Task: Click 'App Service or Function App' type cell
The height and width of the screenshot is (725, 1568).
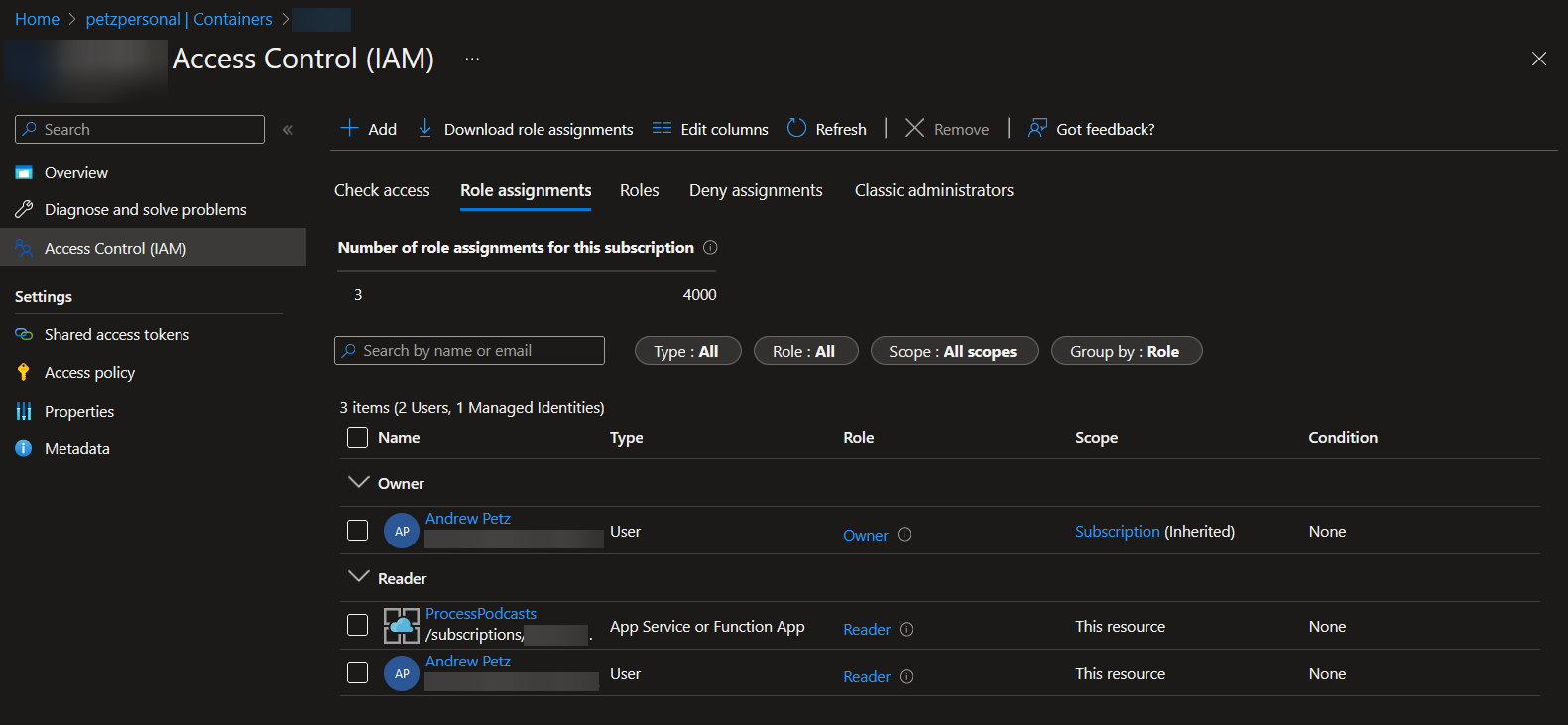Action: tap(707, 626)
